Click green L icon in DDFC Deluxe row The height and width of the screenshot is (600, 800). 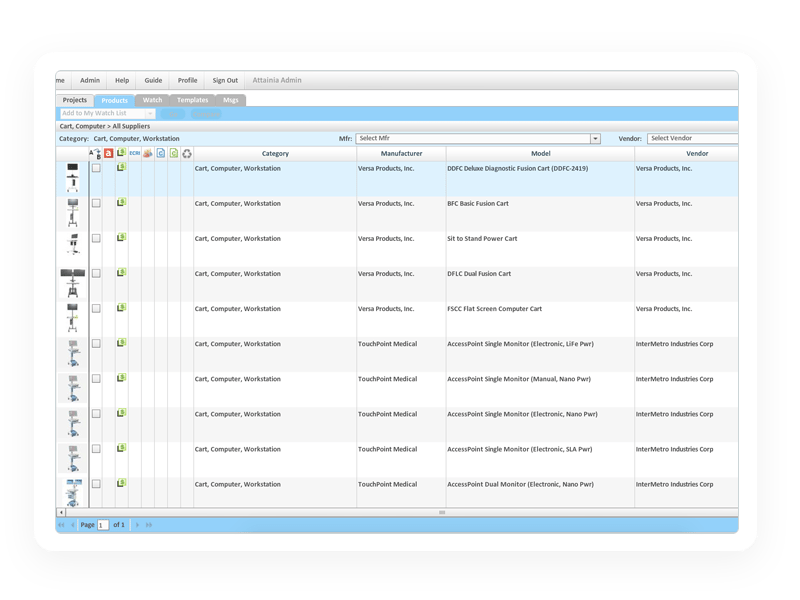tap(121, 167)
